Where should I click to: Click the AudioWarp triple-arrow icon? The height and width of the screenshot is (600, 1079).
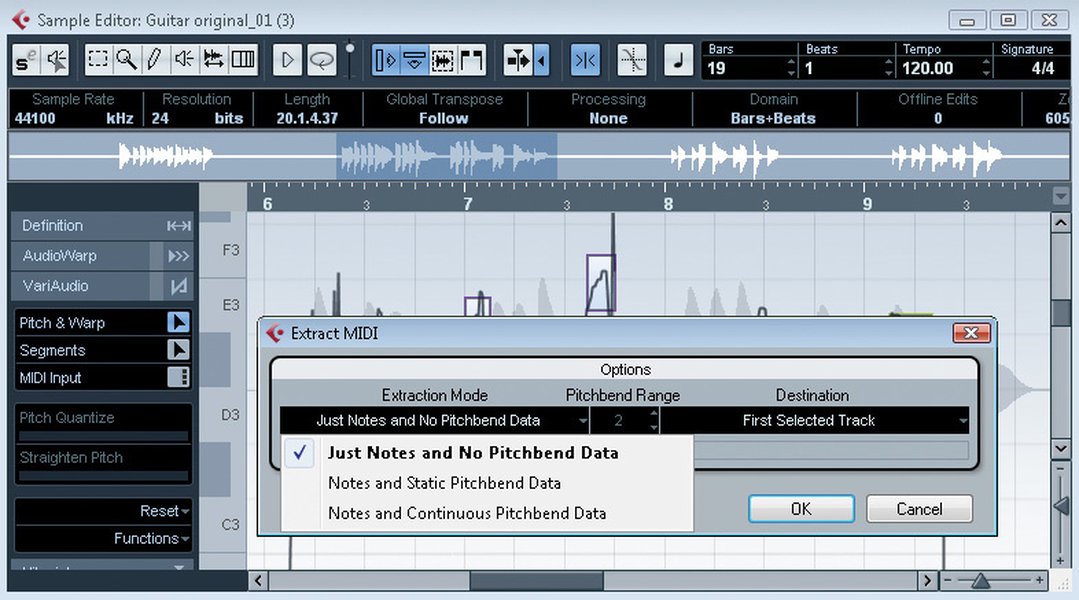[x=178, y=256]
